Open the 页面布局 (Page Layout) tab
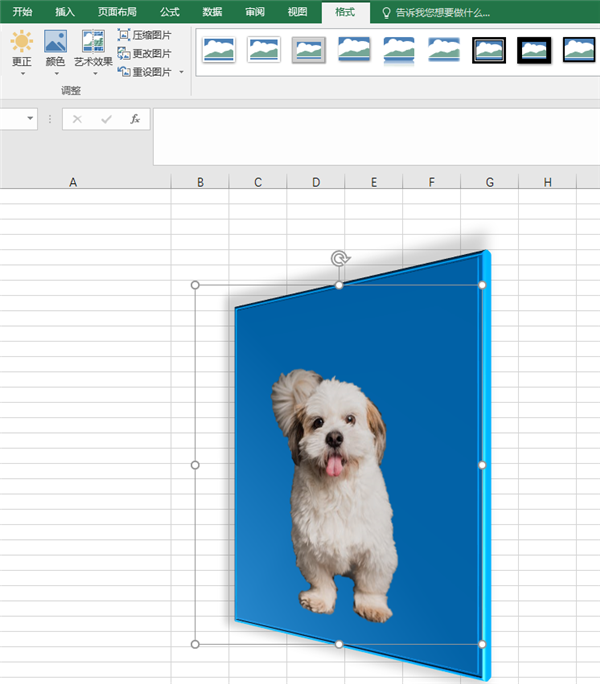The height and width of the screenshot is (684, 600). coord(117,12)
